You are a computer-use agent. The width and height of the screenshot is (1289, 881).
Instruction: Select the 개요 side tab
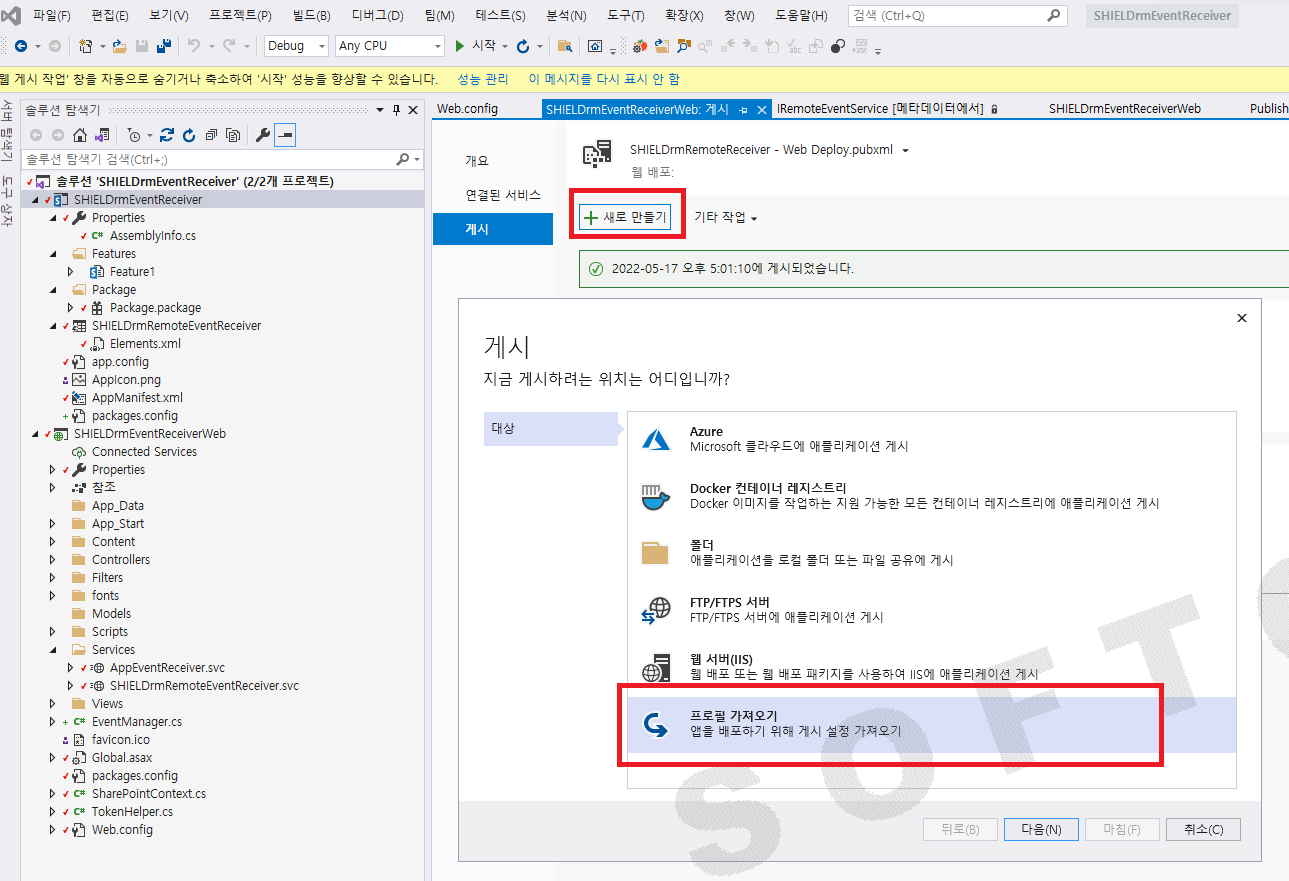pos(477,161)
